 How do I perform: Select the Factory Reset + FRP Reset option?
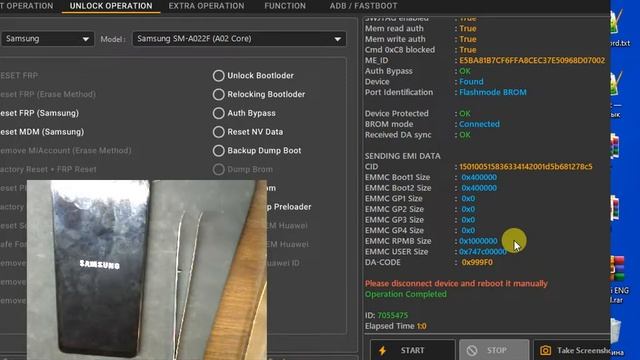point(48,169)
